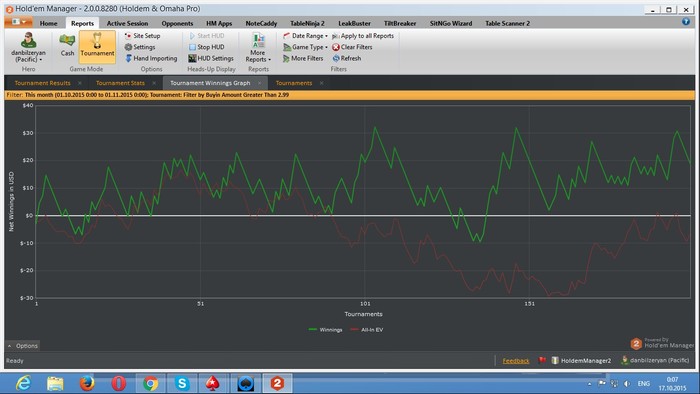This screenshot has width=700, height=394.
Task: Toggle All-In EV line in legend
Action: point(367,330)
